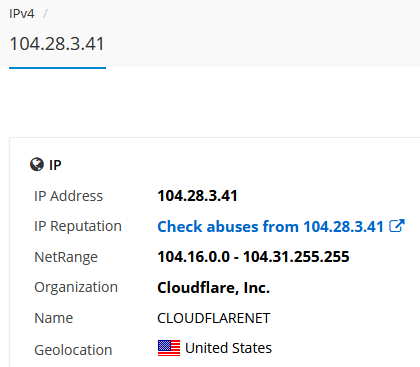This screenshot has width=420, height=367.
Task: Click the CLOUDFLARENET name value
Action: coord(214,318)
